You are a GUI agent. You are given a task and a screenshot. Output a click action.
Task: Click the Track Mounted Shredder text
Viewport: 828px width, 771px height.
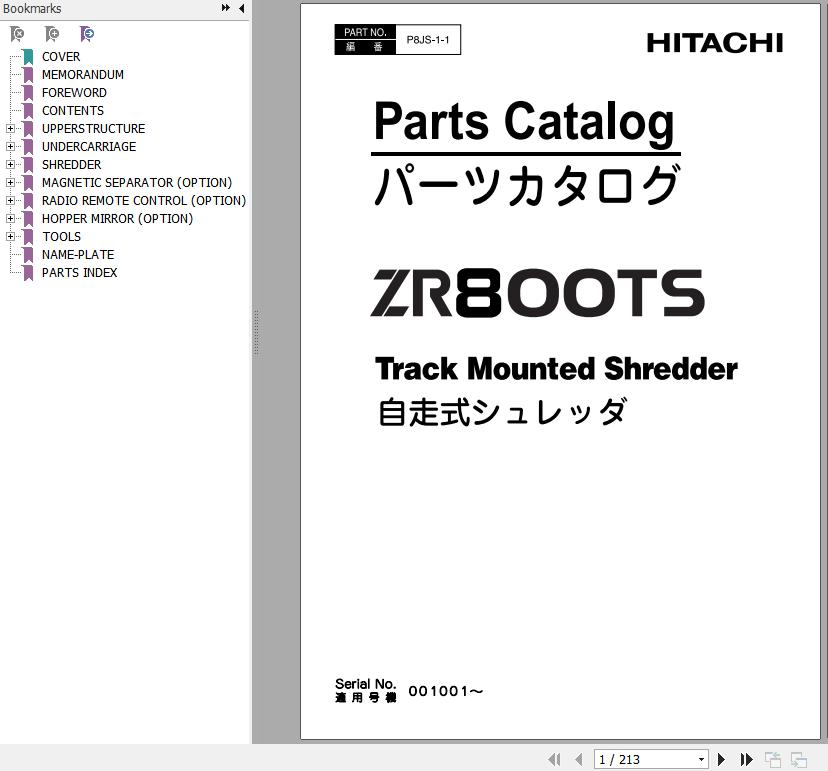(556, 369)
